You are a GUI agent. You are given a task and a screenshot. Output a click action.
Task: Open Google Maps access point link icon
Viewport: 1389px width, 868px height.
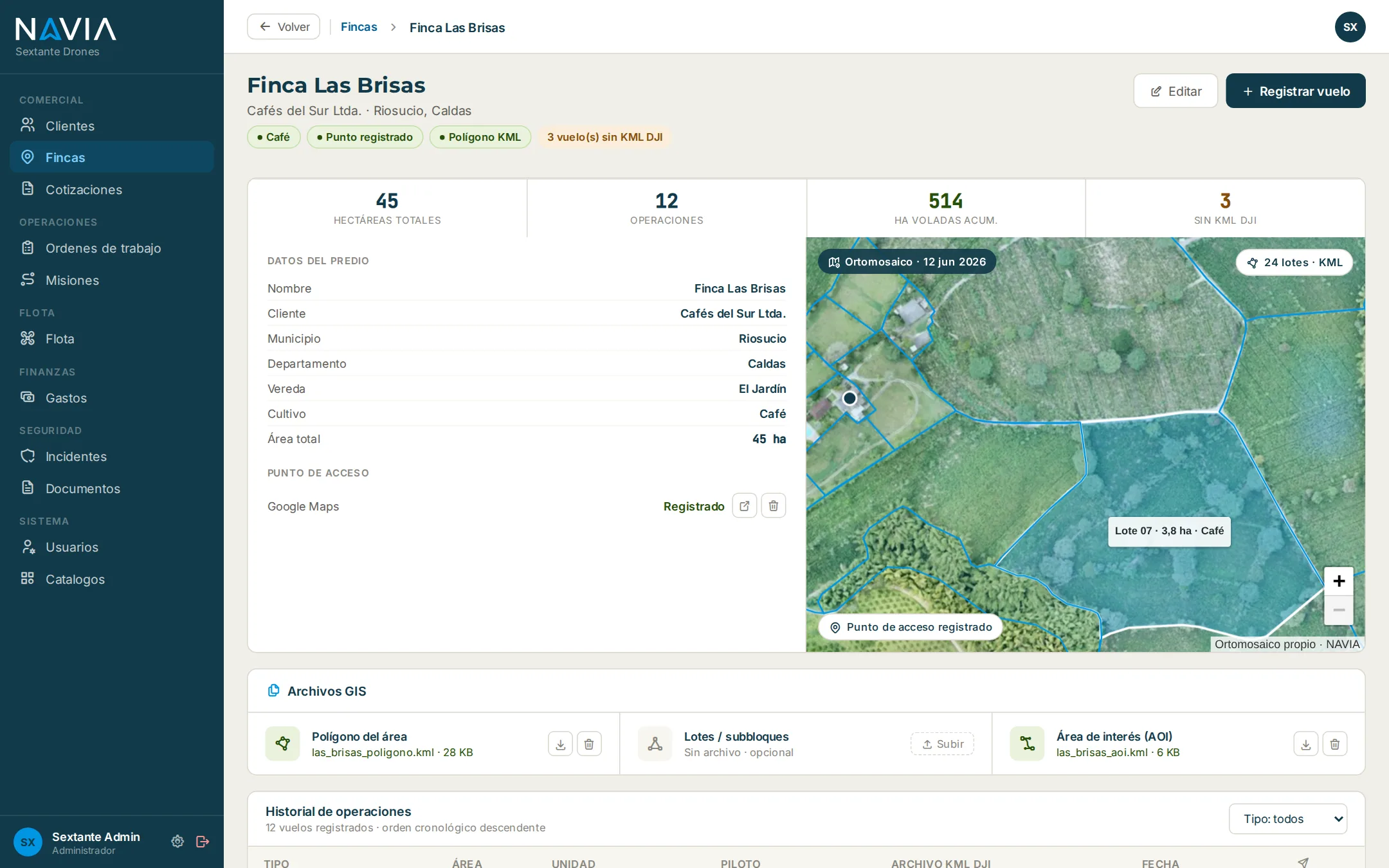click(744, 506)
